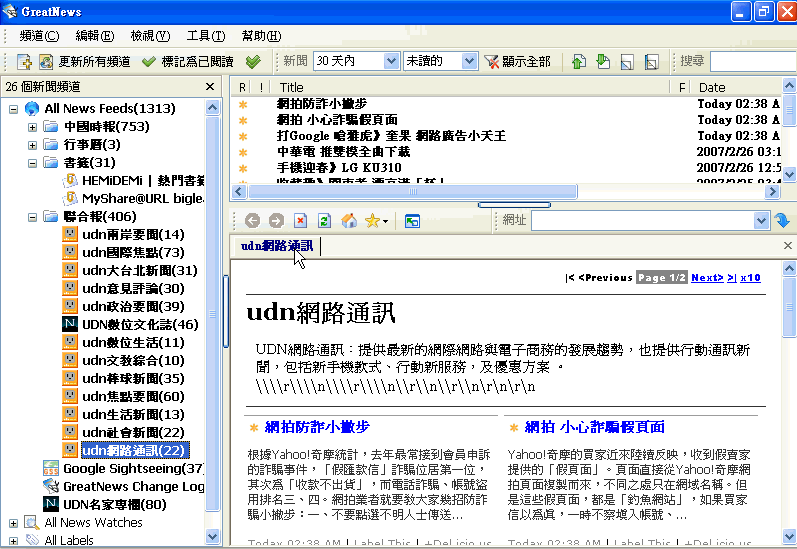Image resolution: width=797 pixels, height=549 pixels.
Task: Click the double green checkmark icon
Action: coord(253,62)
